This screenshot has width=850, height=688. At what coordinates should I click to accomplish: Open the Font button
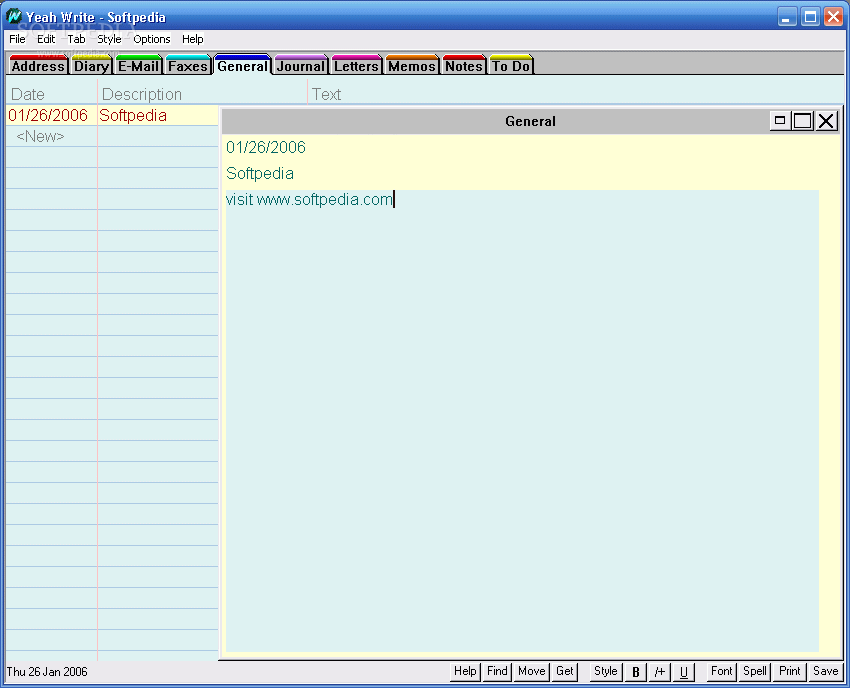tap(722, 672)
